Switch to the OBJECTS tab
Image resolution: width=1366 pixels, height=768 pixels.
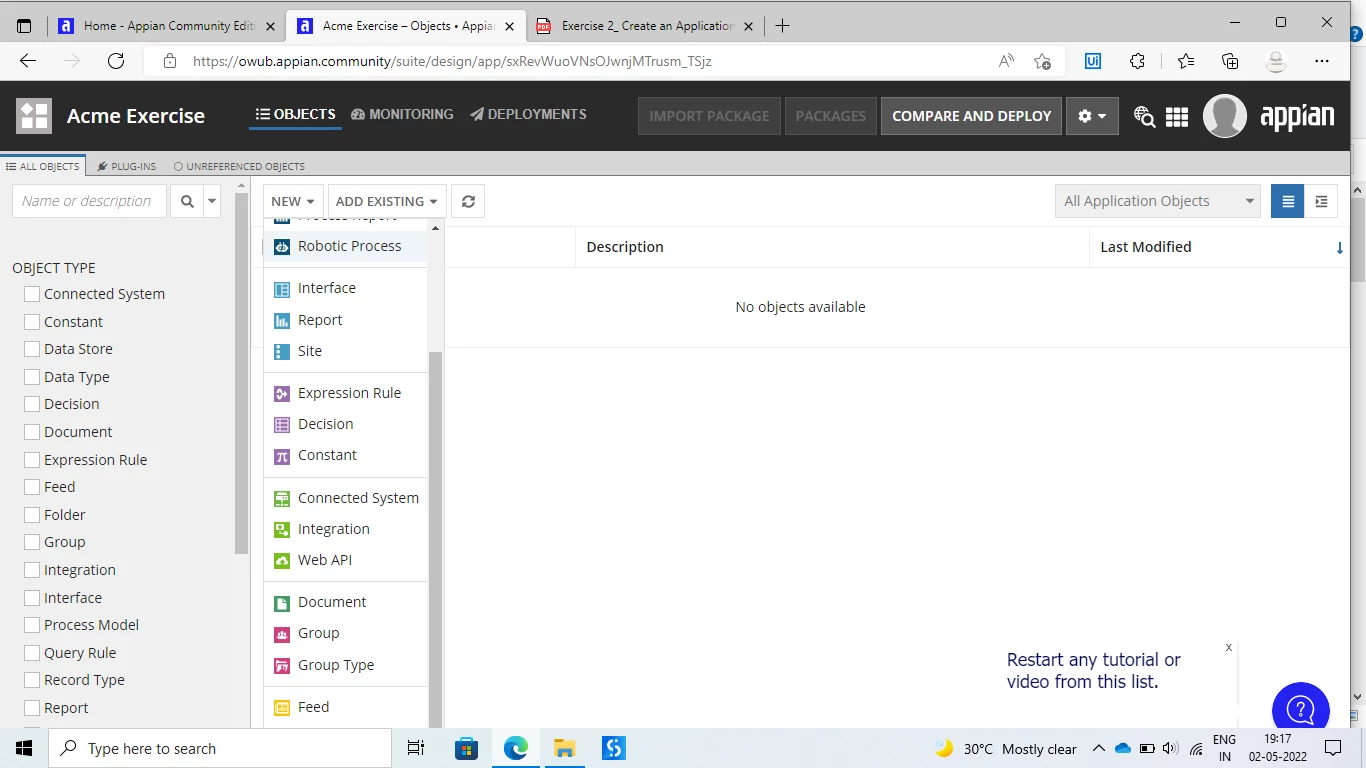pyautogui.click(x=295, y=115)
